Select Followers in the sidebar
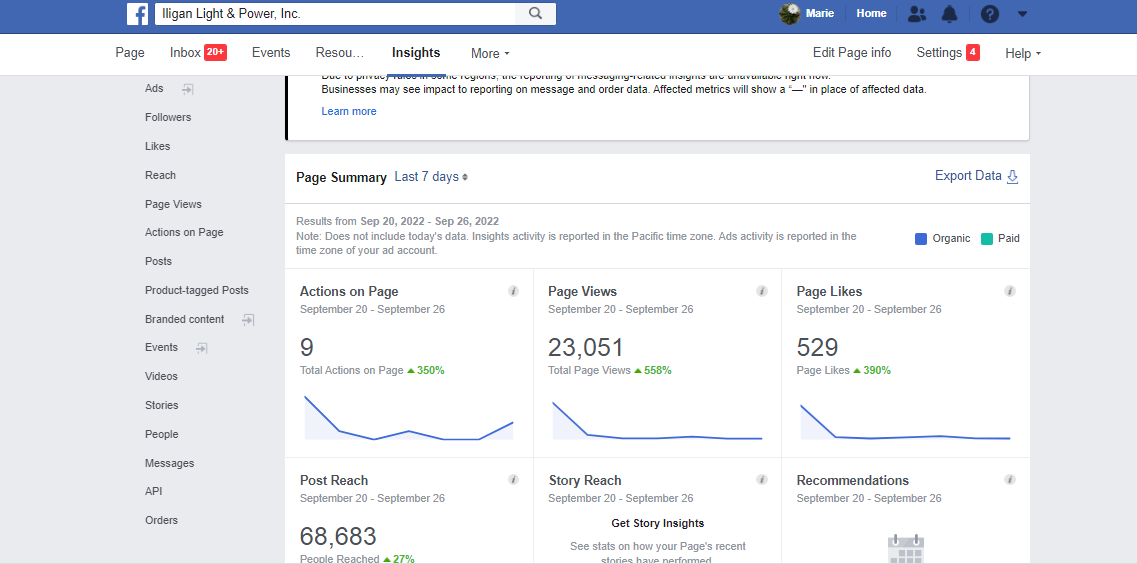Screen dimensions: 1137x564 point(168,117)
